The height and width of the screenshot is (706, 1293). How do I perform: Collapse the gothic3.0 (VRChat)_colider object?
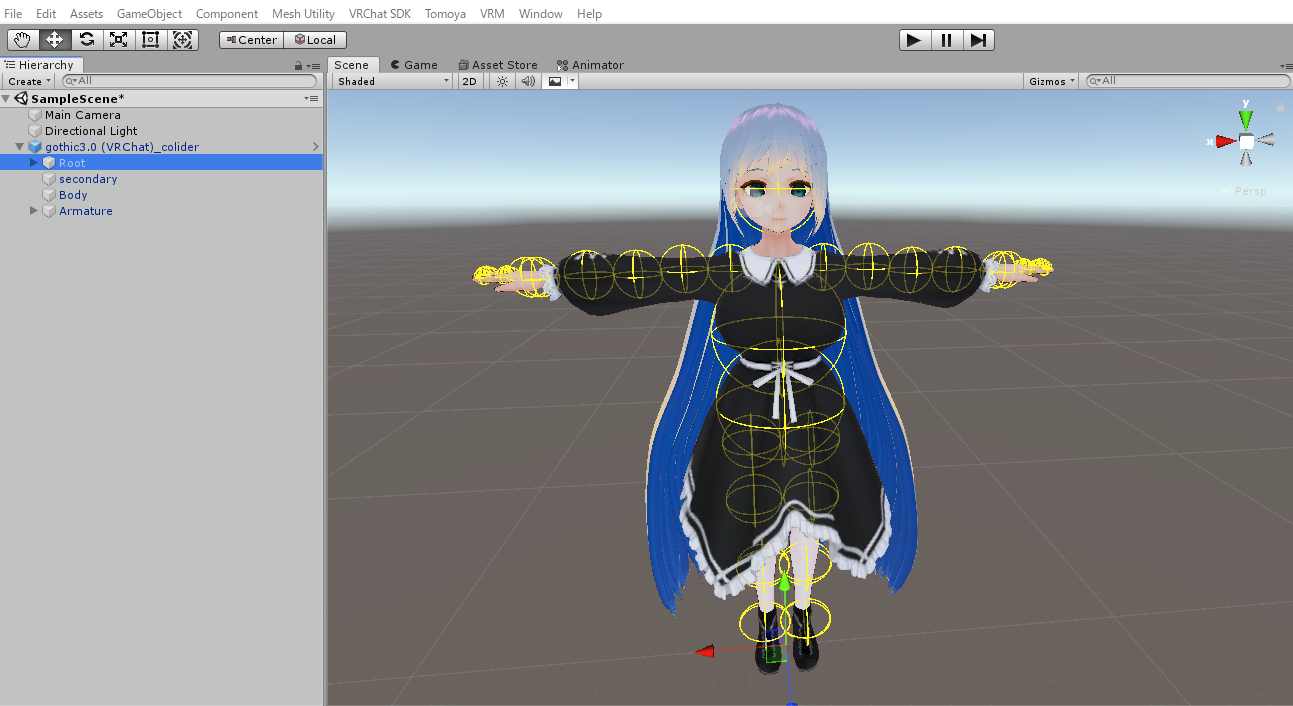point(19,147)
